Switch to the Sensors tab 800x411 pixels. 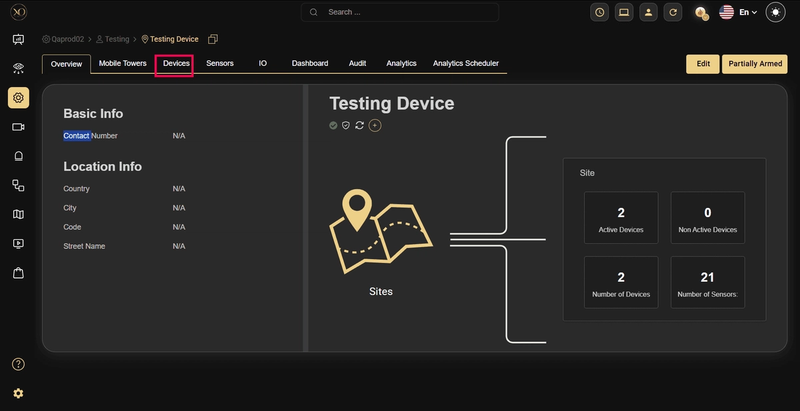click(x=220, y=63)
